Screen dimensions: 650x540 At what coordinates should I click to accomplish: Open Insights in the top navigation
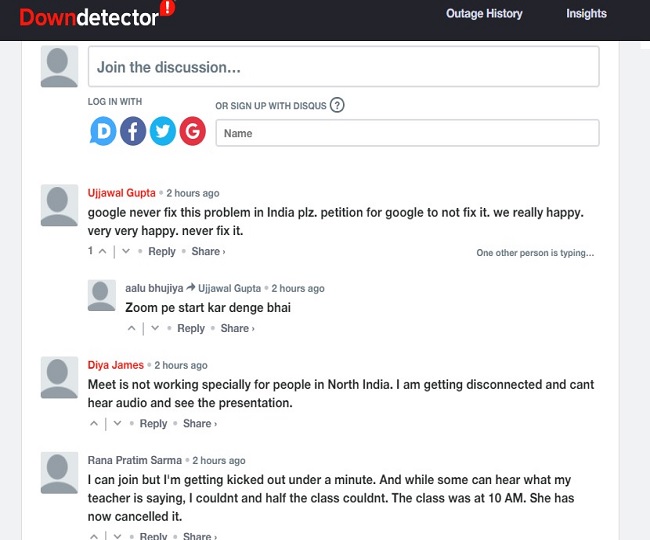586,14
